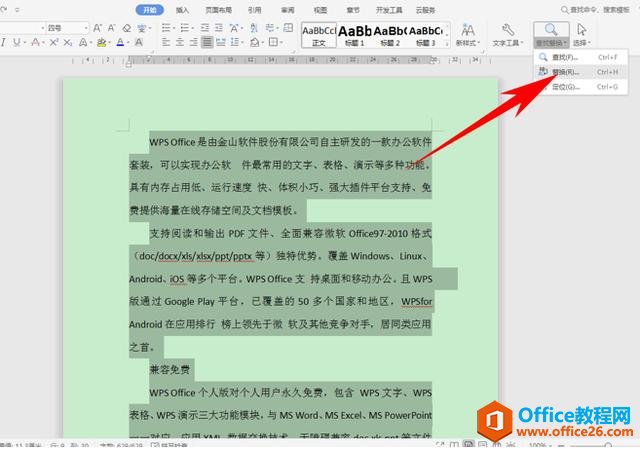Open the 章节 tab
This screenshot has height=449, width=640.
pyautogui.click(x=353, y=10)
